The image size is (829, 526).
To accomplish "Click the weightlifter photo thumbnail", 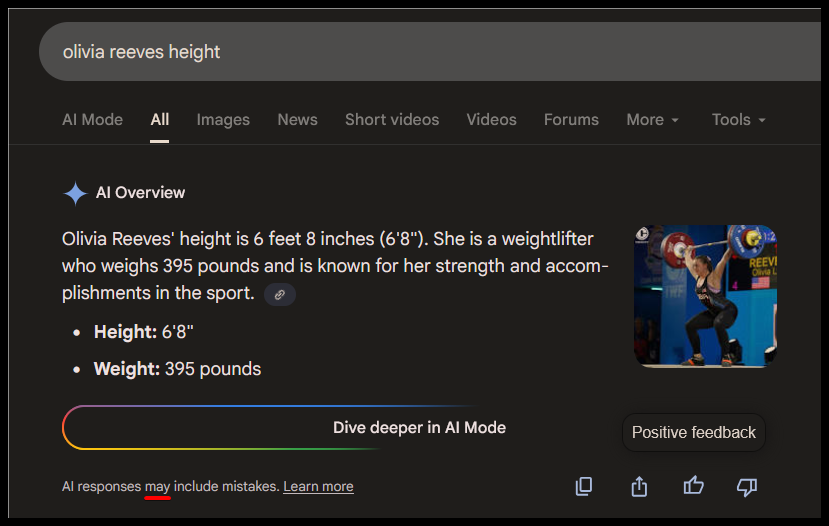I will 705,296.
